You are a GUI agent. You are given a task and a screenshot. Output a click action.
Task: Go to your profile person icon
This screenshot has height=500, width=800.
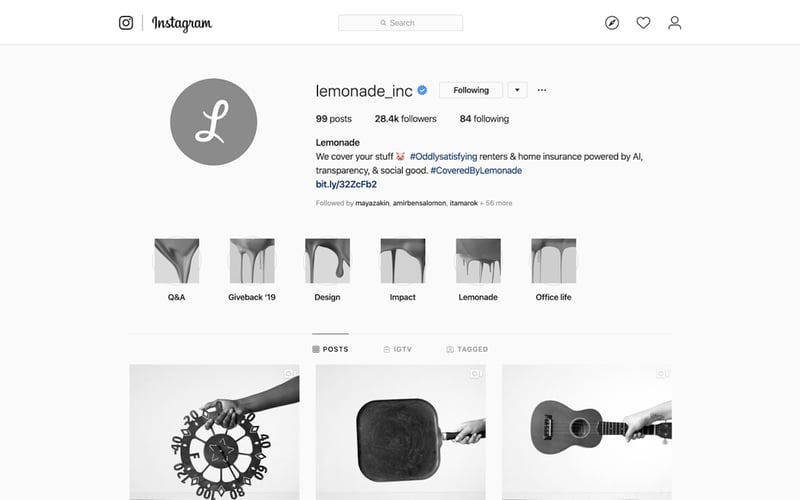click(x=674, y=23)
